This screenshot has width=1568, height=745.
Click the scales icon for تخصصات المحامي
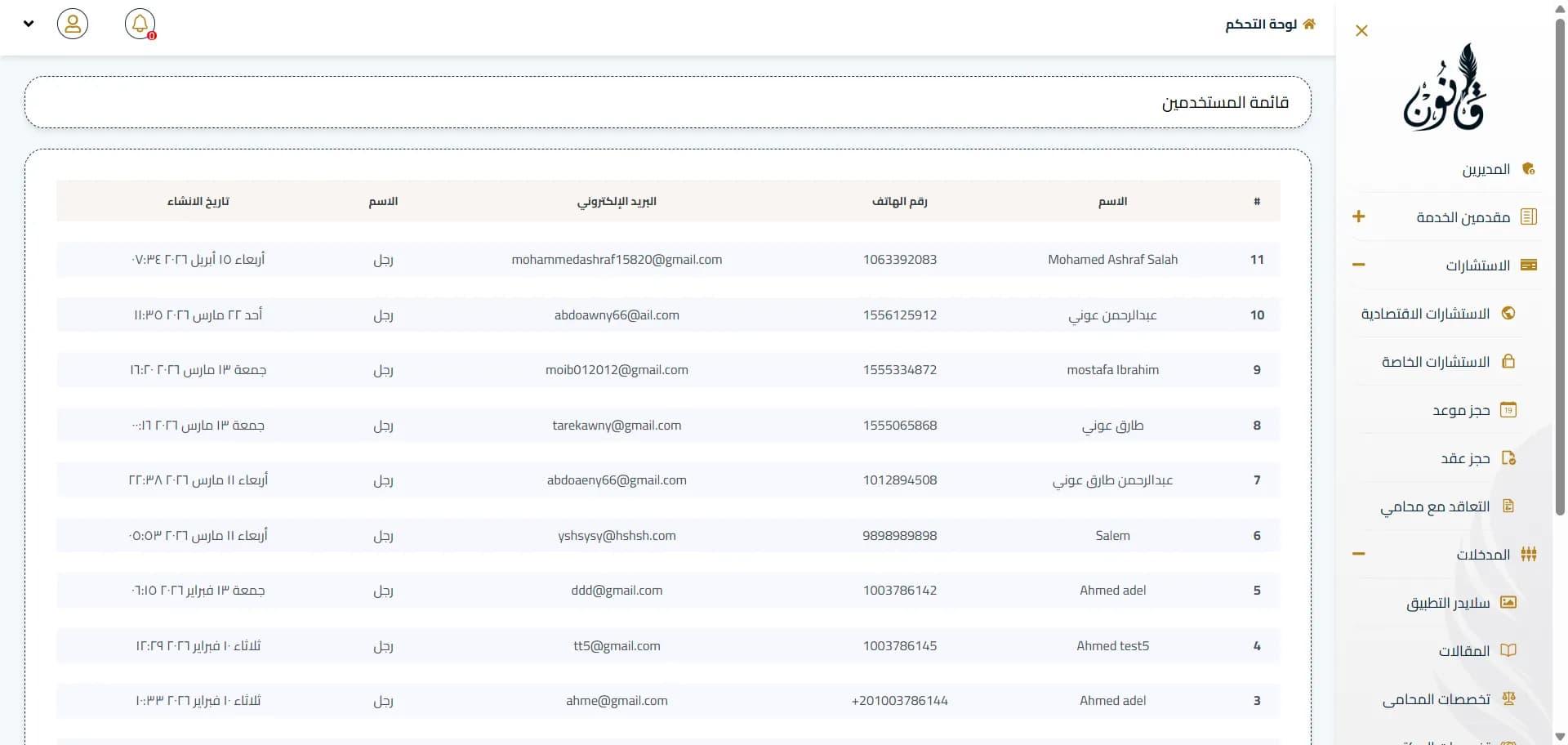(1508, 698)
